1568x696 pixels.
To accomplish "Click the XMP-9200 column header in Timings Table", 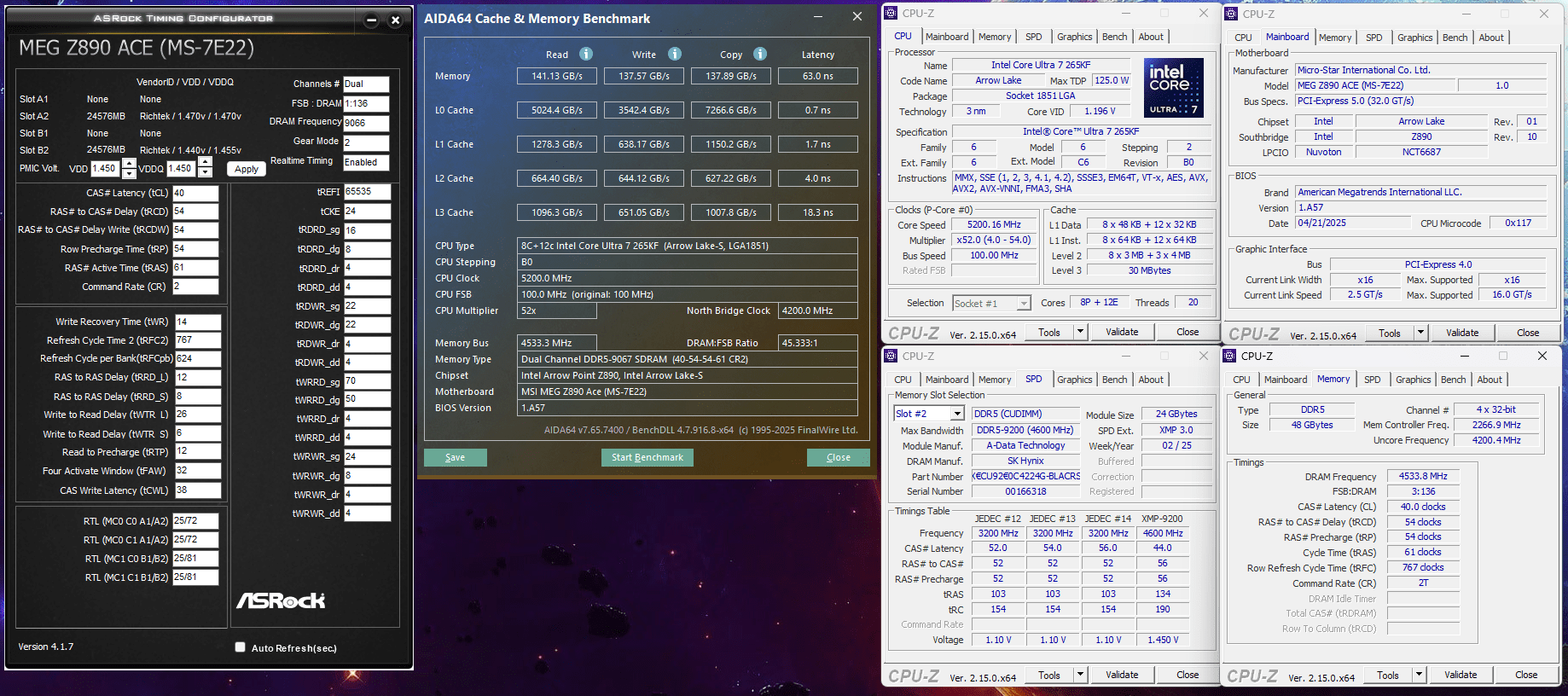I will click(1162, 519).
